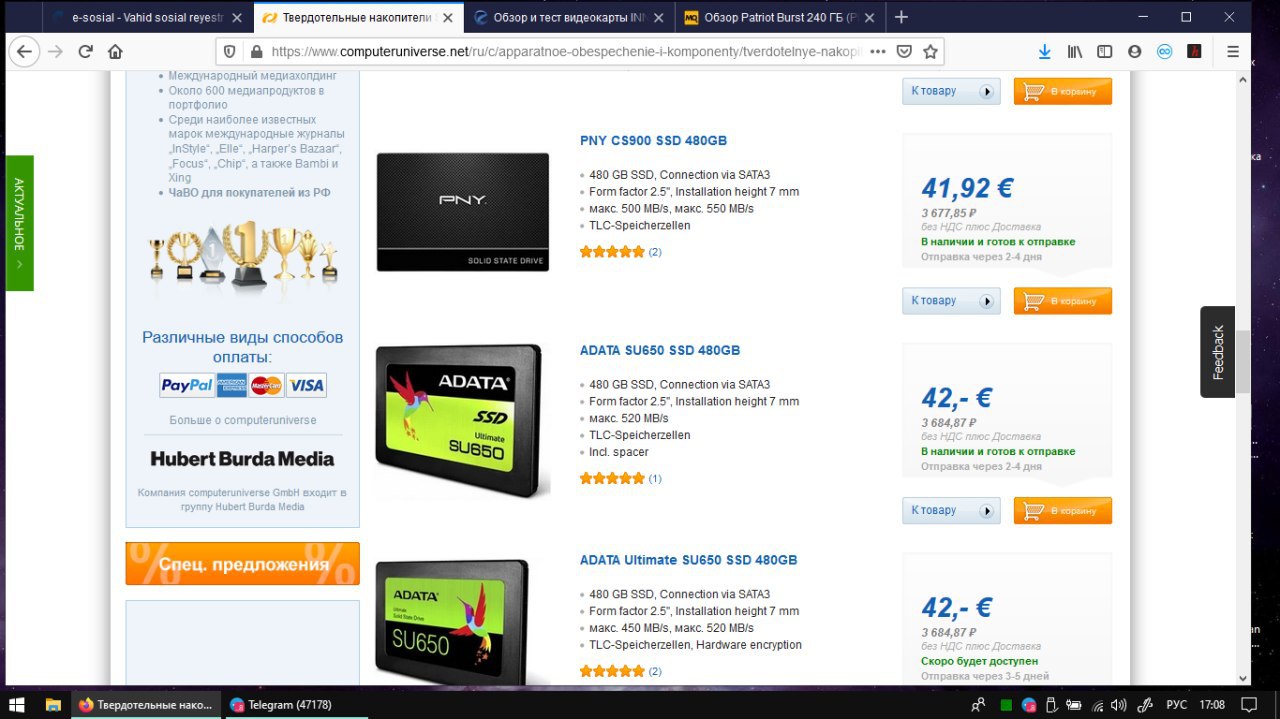Expand the green АКТУАЛЬНОЕ side tab
Screen dimensions: 1280x719
(x=19, y=223)
